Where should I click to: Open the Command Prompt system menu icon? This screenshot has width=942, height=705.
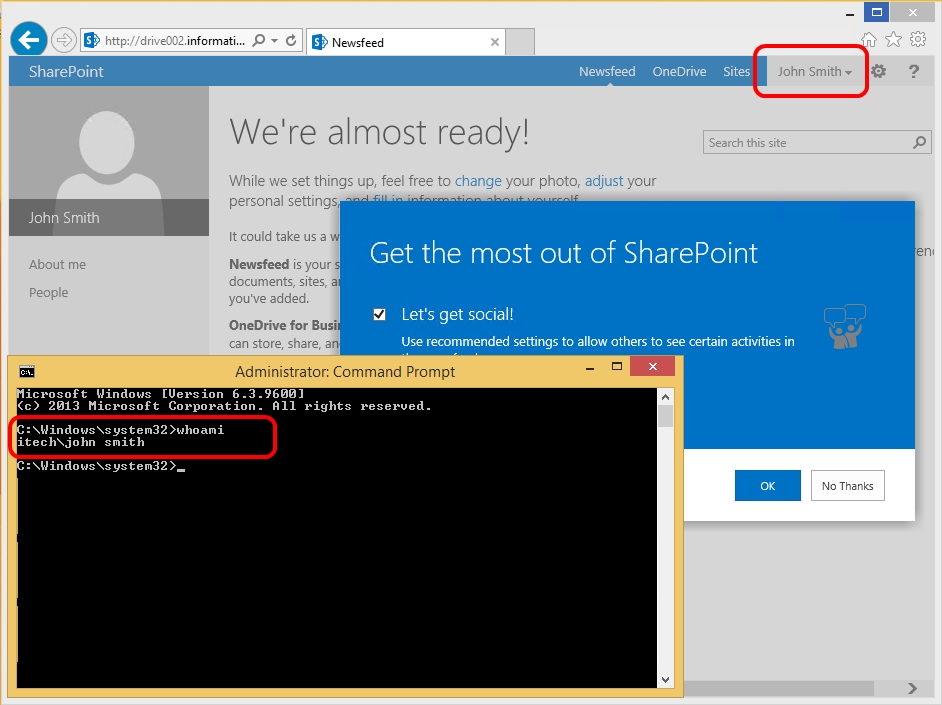[26, 372]
